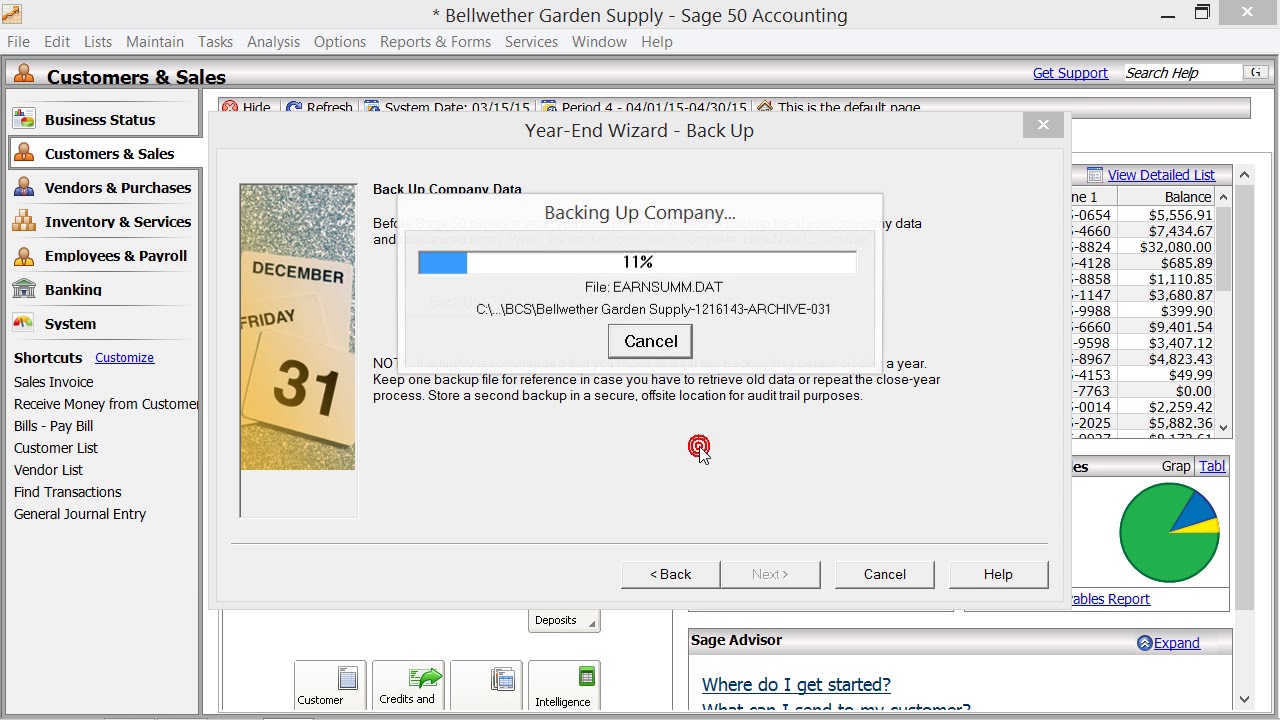1280x720 pixels.
Task: Click the Banking building icon
Action: 24,289
